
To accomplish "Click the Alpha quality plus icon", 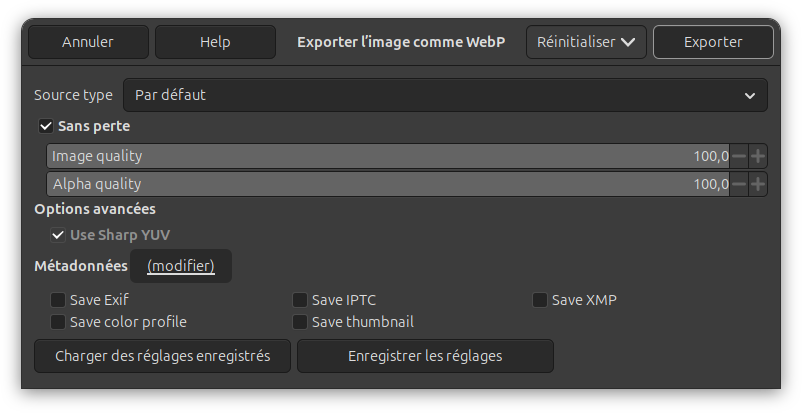I will (x=758, y=184).
